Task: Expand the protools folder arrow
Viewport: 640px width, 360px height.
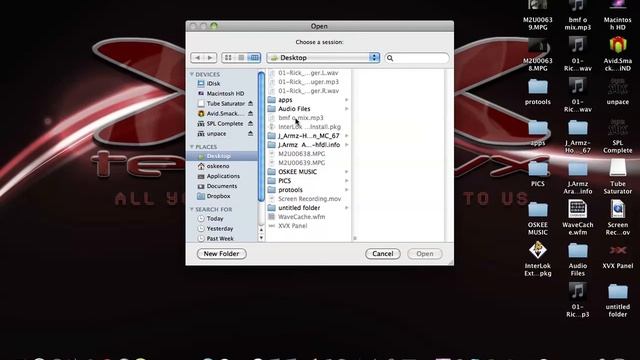Action: click(x=347, y=189)
